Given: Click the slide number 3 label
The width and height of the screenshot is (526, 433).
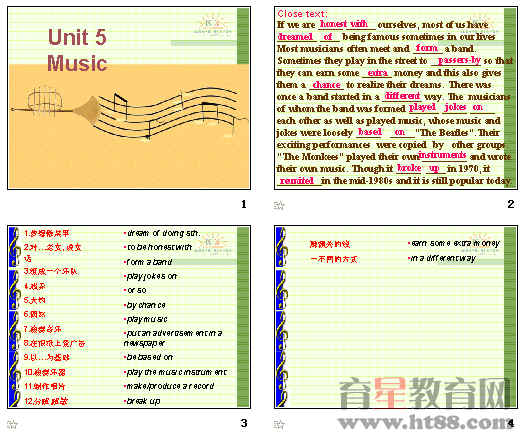Looking at the screenshot, I should (244, 423).
